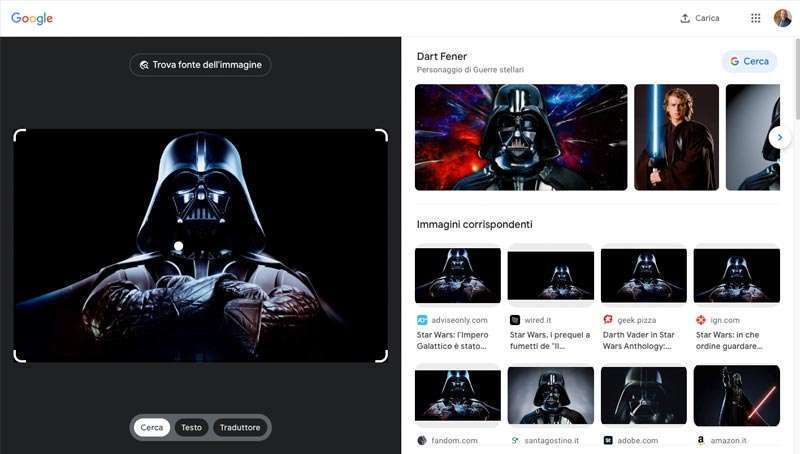
Task: Click the Carica upload icon
Action: click(x=685, y=18)
